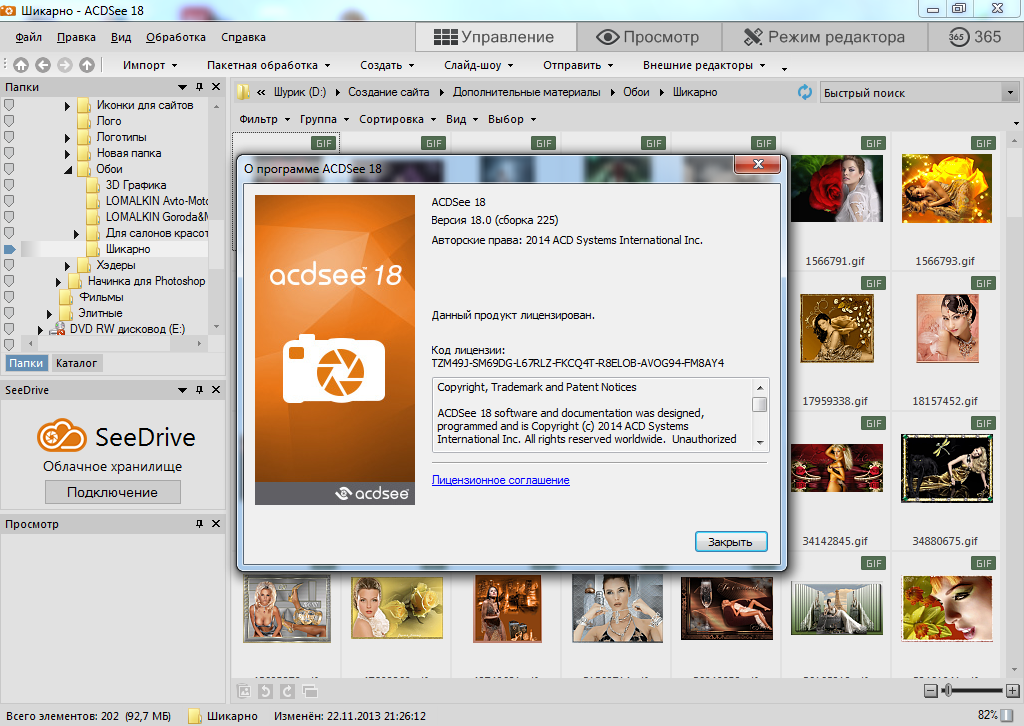Click the folder icon in the breadcrumb bar
Viewport: 1024px width, 726px height.
coord(243,92)
